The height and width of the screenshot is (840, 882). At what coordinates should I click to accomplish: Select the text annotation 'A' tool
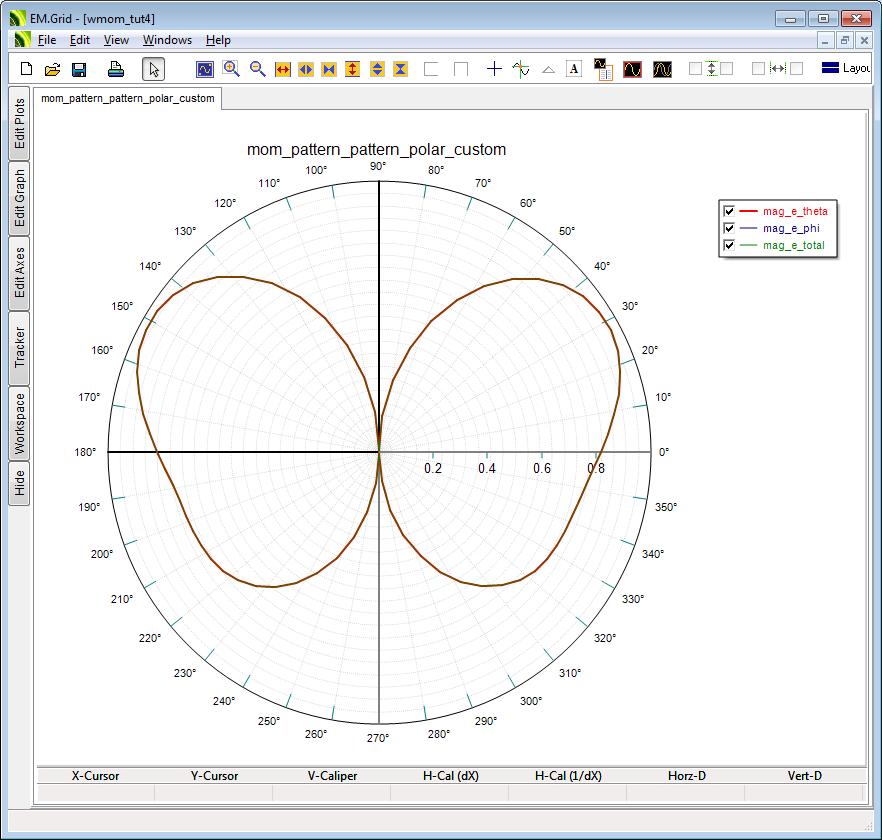pyautogui.click(x=574, y=69)
